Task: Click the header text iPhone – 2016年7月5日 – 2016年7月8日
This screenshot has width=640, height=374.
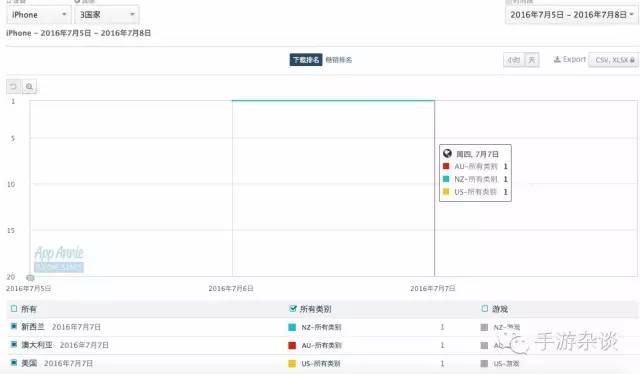Action: [x=78, y=33]
